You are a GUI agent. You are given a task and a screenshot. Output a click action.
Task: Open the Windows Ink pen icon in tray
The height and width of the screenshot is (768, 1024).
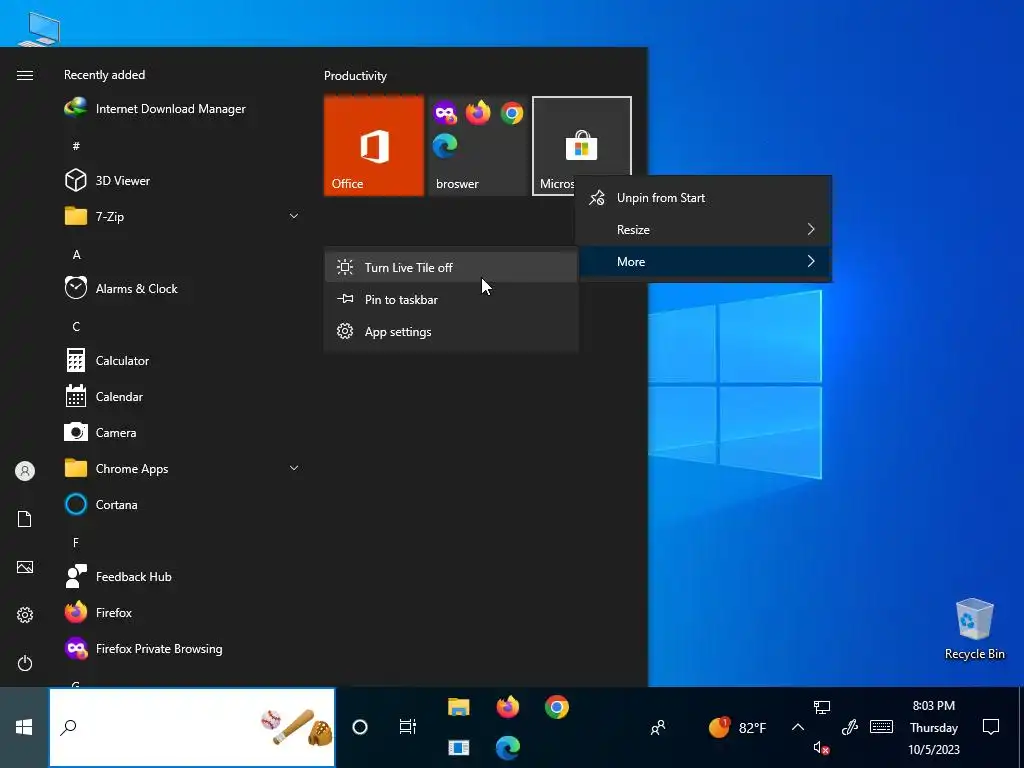(849, 726)
